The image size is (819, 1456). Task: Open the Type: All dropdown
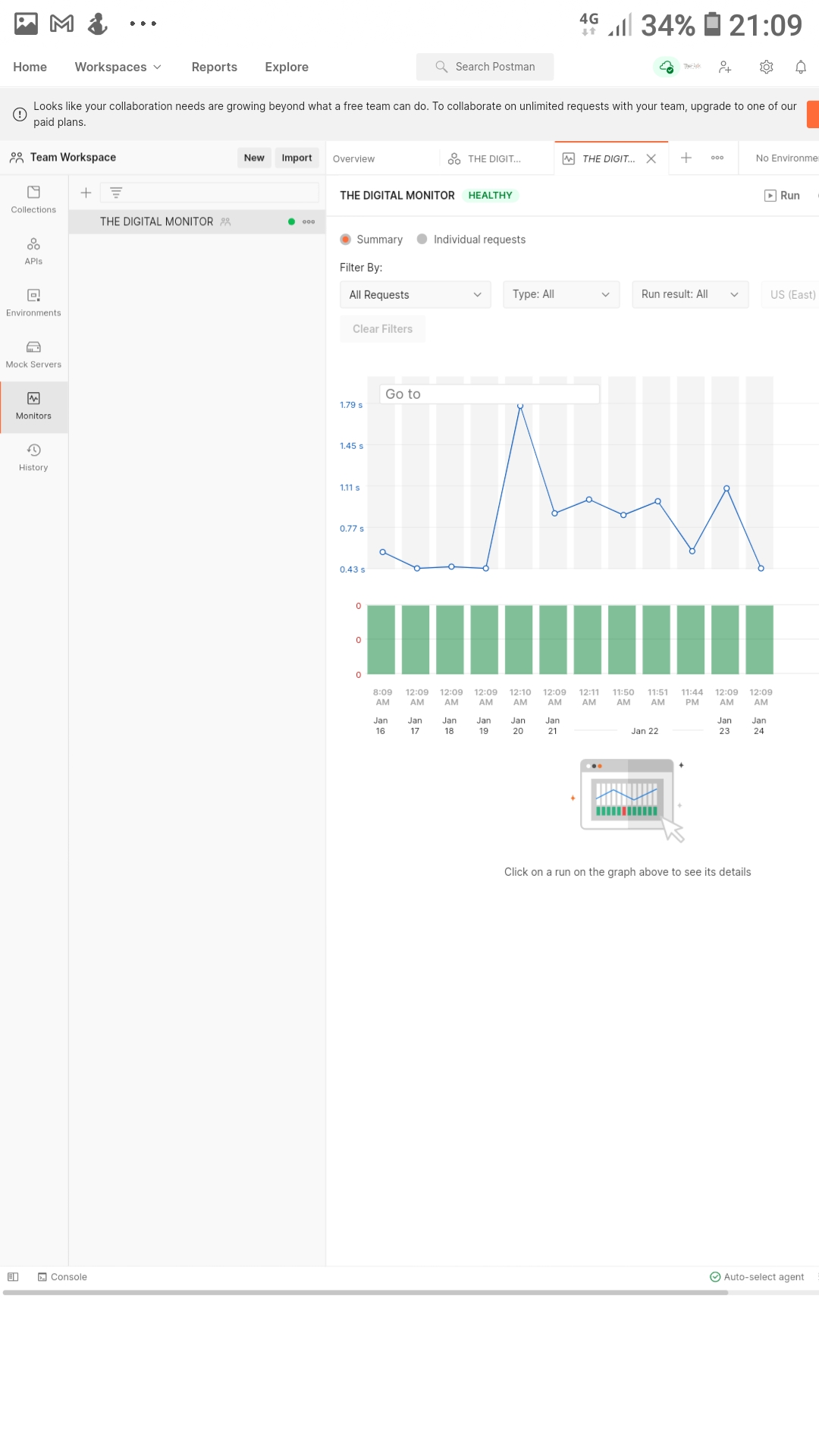[561, 294]
